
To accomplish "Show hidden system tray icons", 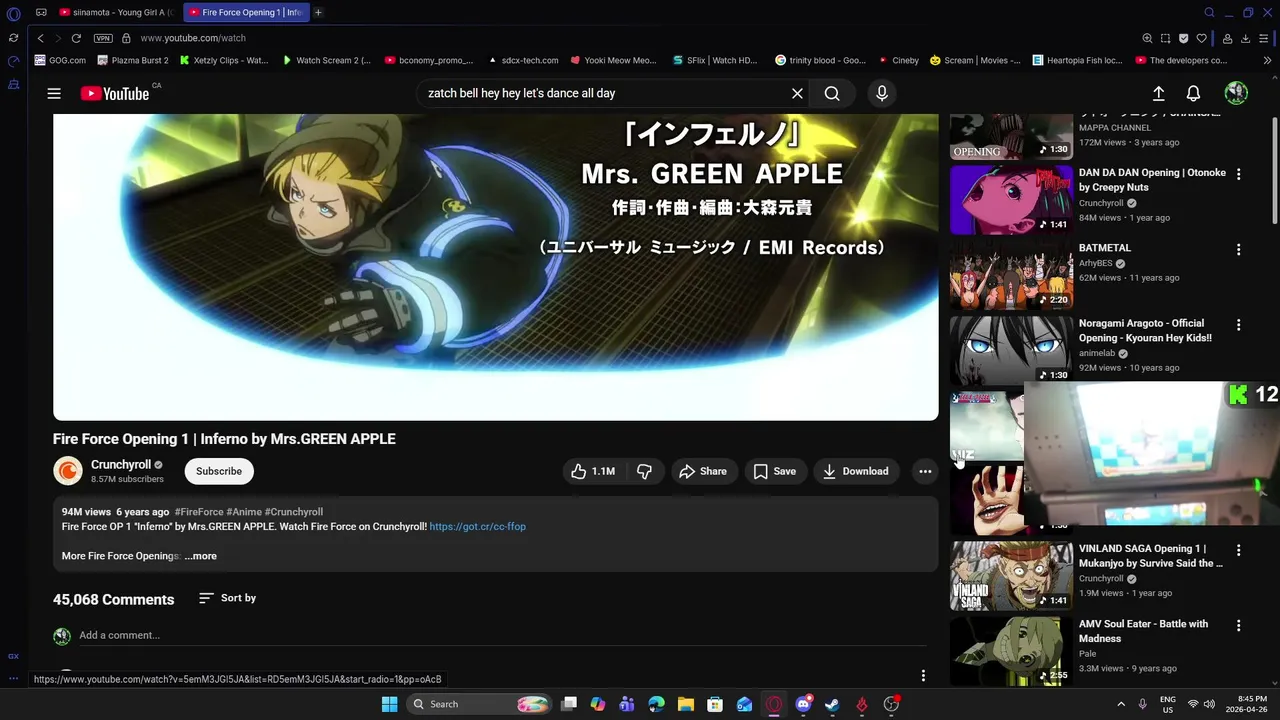I will click(x=1121, y=704).
